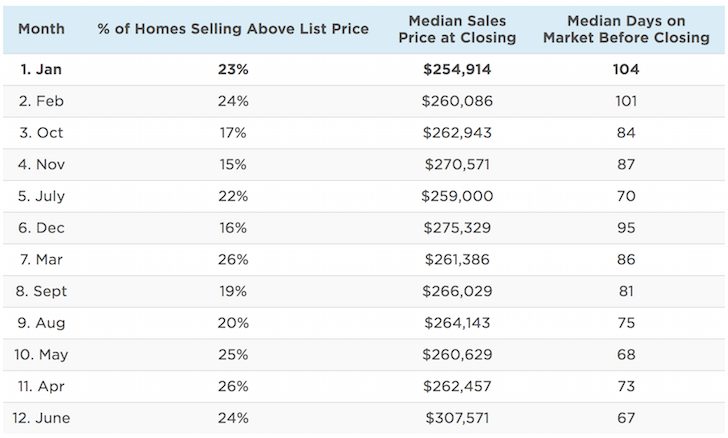
Task: Click the 75 days cell for August
Action: click(627, 323)
